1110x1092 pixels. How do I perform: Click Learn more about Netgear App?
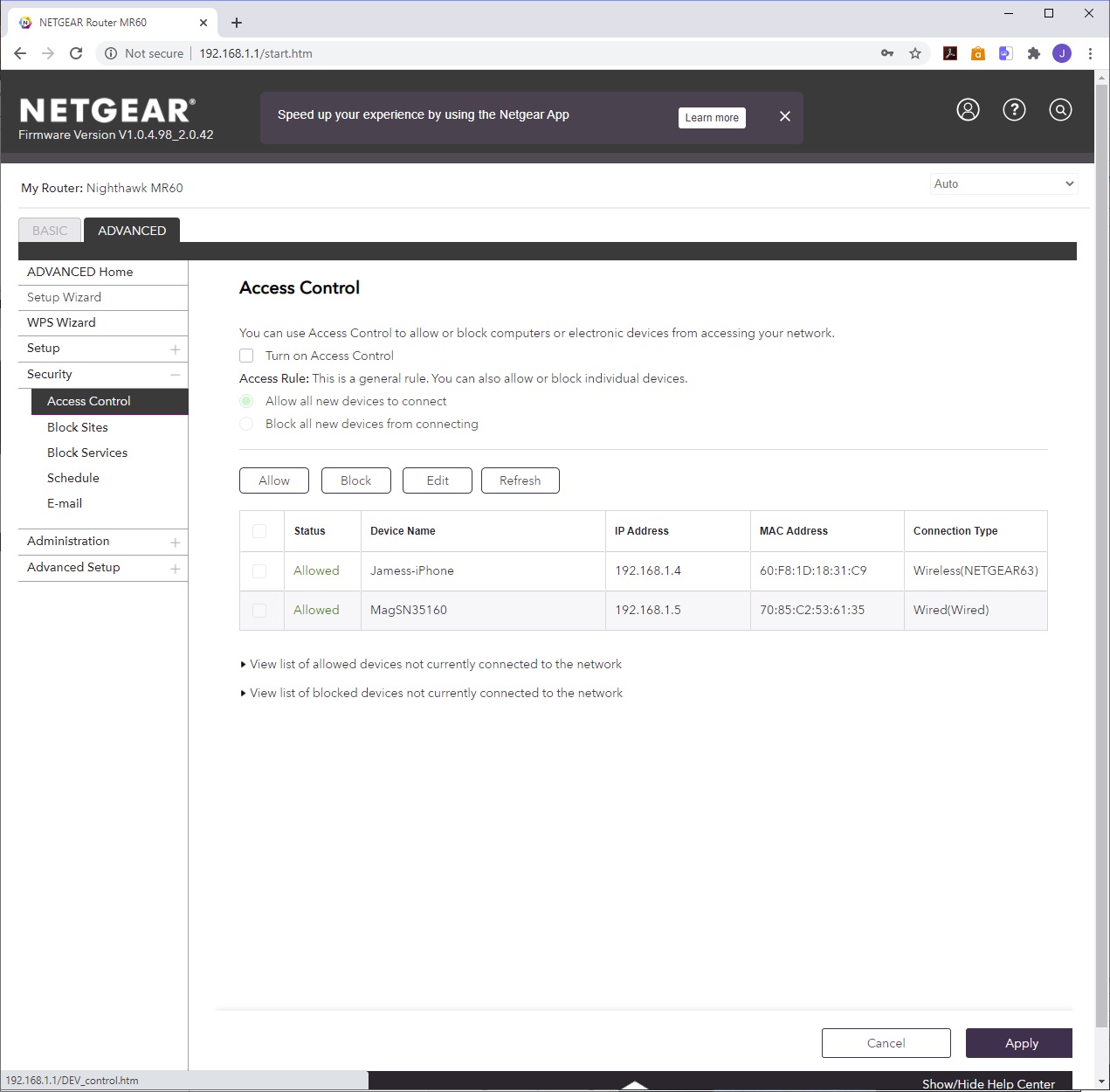pyautogui.click(x=712, y=118)
